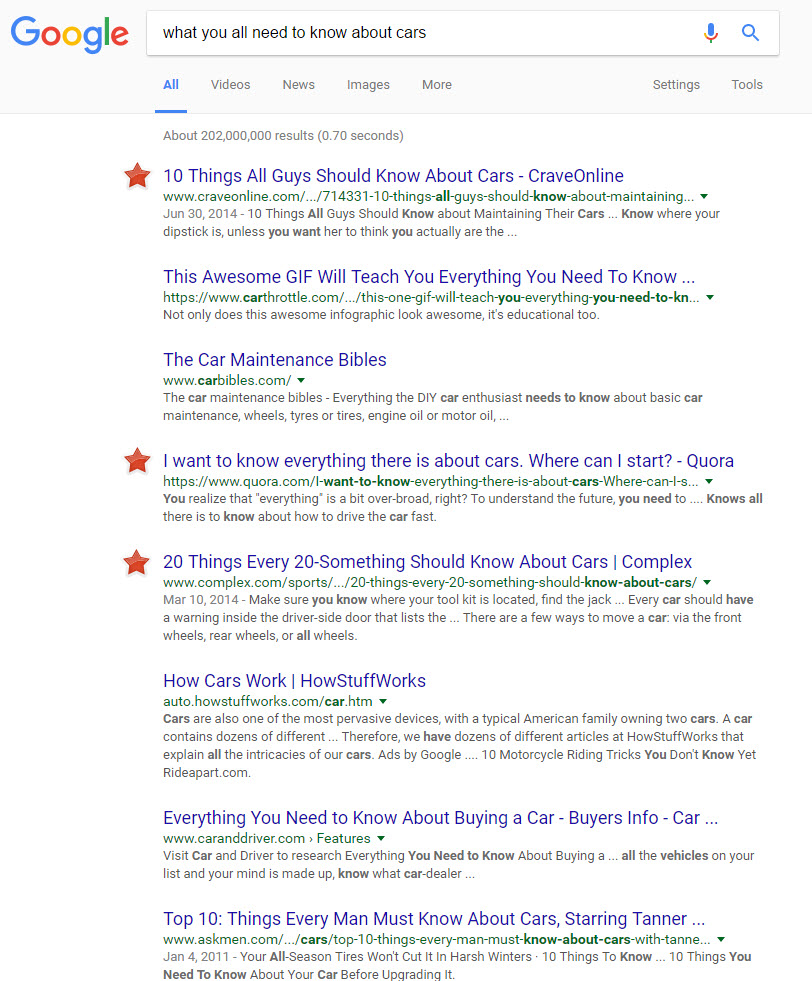
Task: Click the blue magnifier search button
Action: coord(750,33)
